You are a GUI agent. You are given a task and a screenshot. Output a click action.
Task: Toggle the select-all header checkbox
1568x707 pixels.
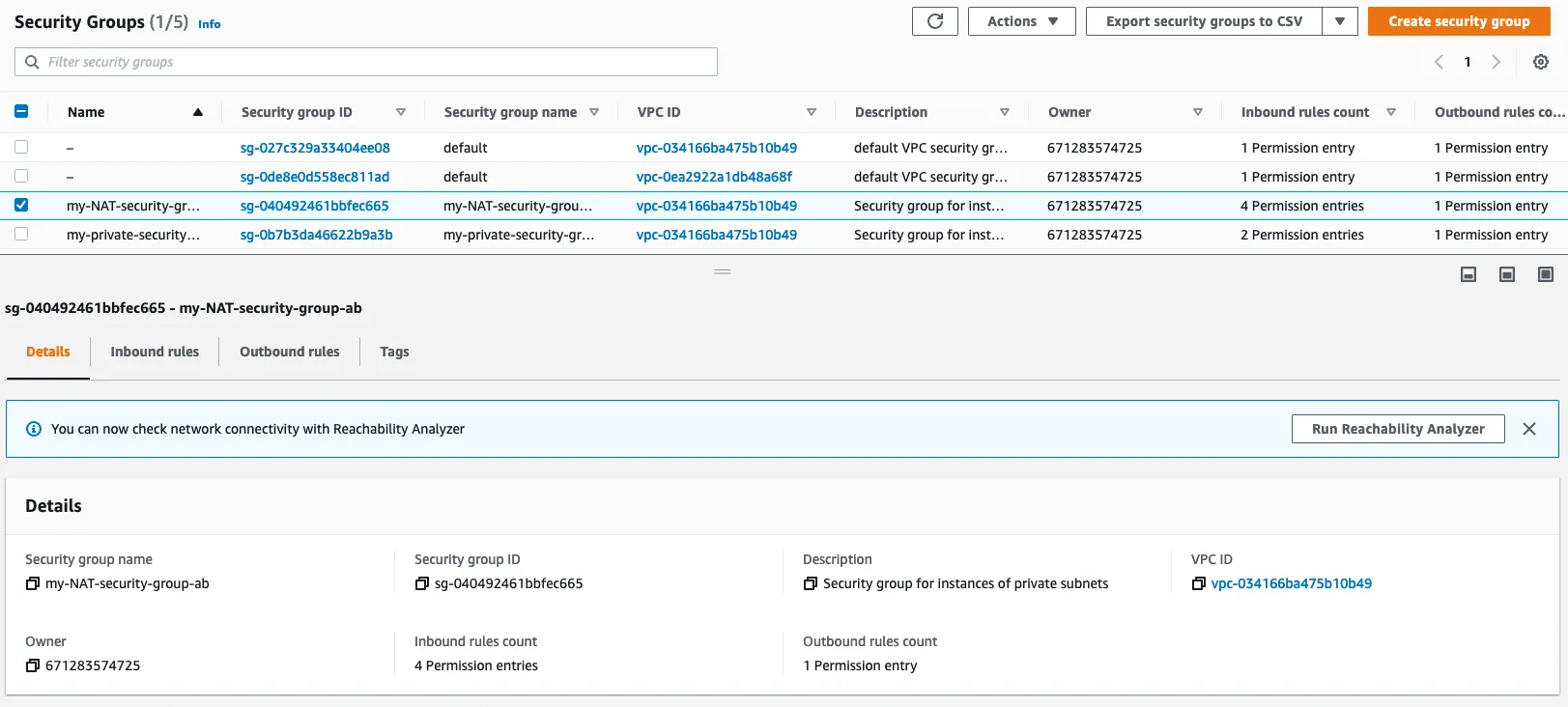pyautogui.click(x=21, y=111)
